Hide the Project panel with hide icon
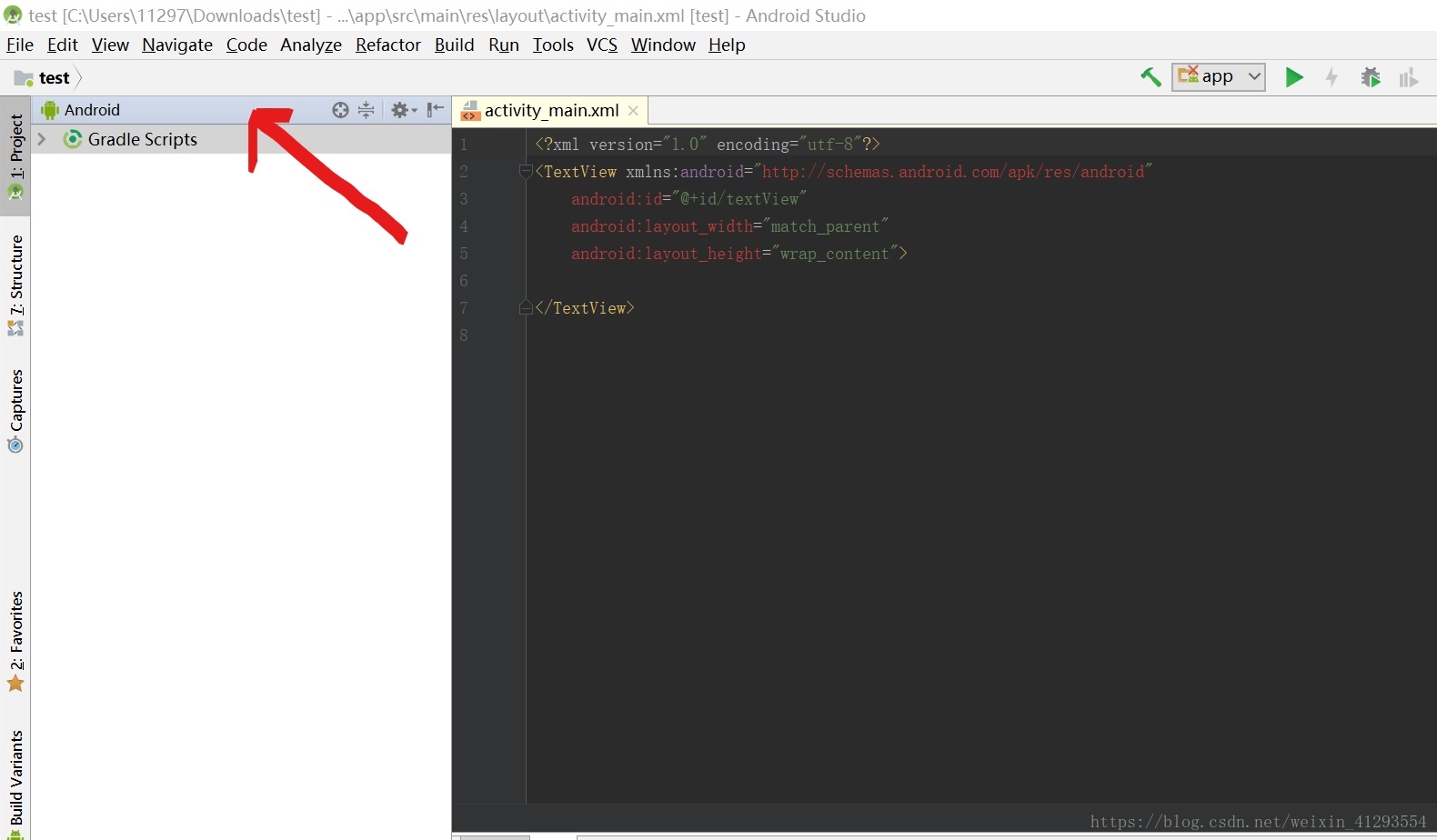The image size is (1437, 840). 436,110
